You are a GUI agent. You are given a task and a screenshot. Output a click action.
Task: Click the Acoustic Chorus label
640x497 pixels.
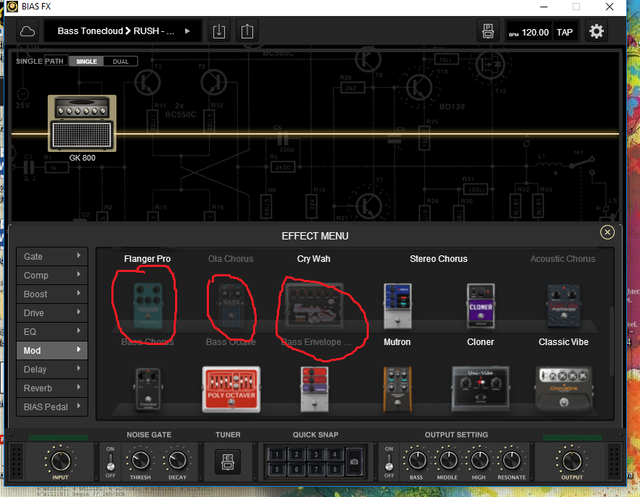pyautogui.click(x=563, y=259)
